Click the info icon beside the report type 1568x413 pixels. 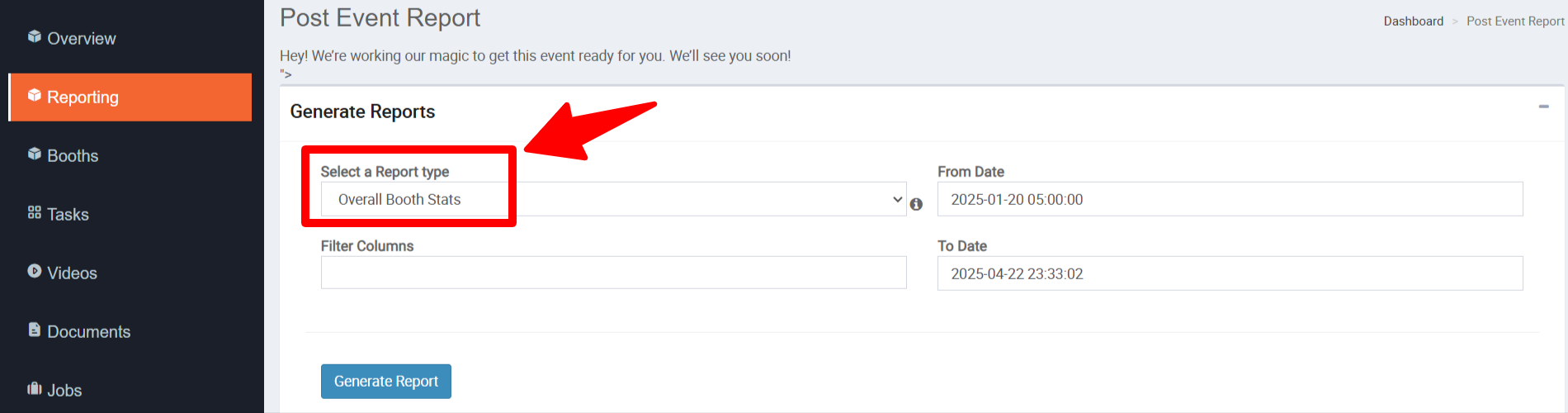click(916, 204)
